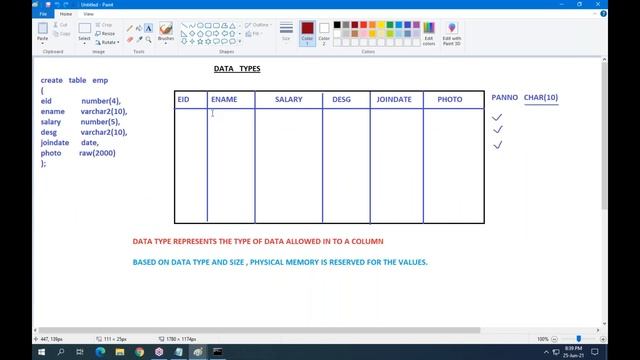
Task: Click the Paste clipboard icon
Action: pyautogui.click(x=42, y=29)
